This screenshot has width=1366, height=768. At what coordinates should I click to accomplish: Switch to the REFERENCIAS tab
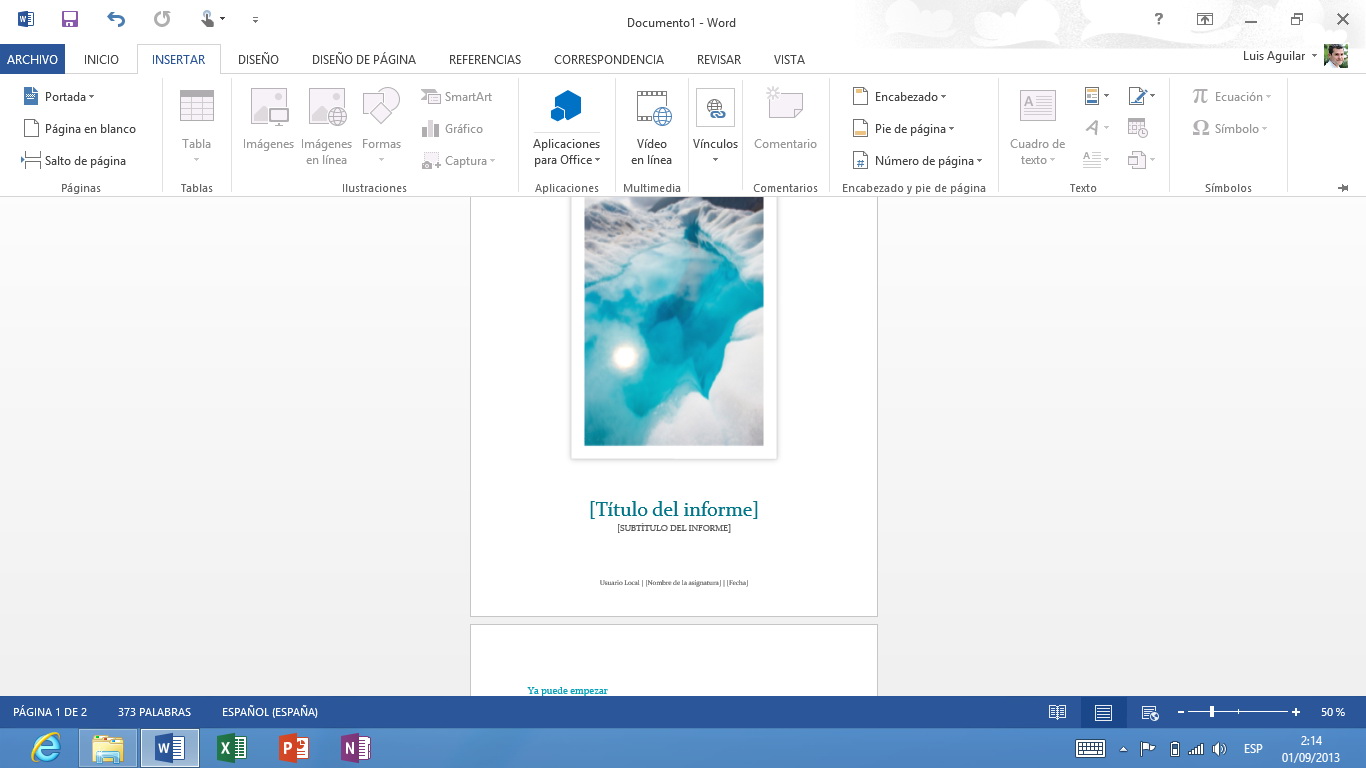tap(485, 59)
